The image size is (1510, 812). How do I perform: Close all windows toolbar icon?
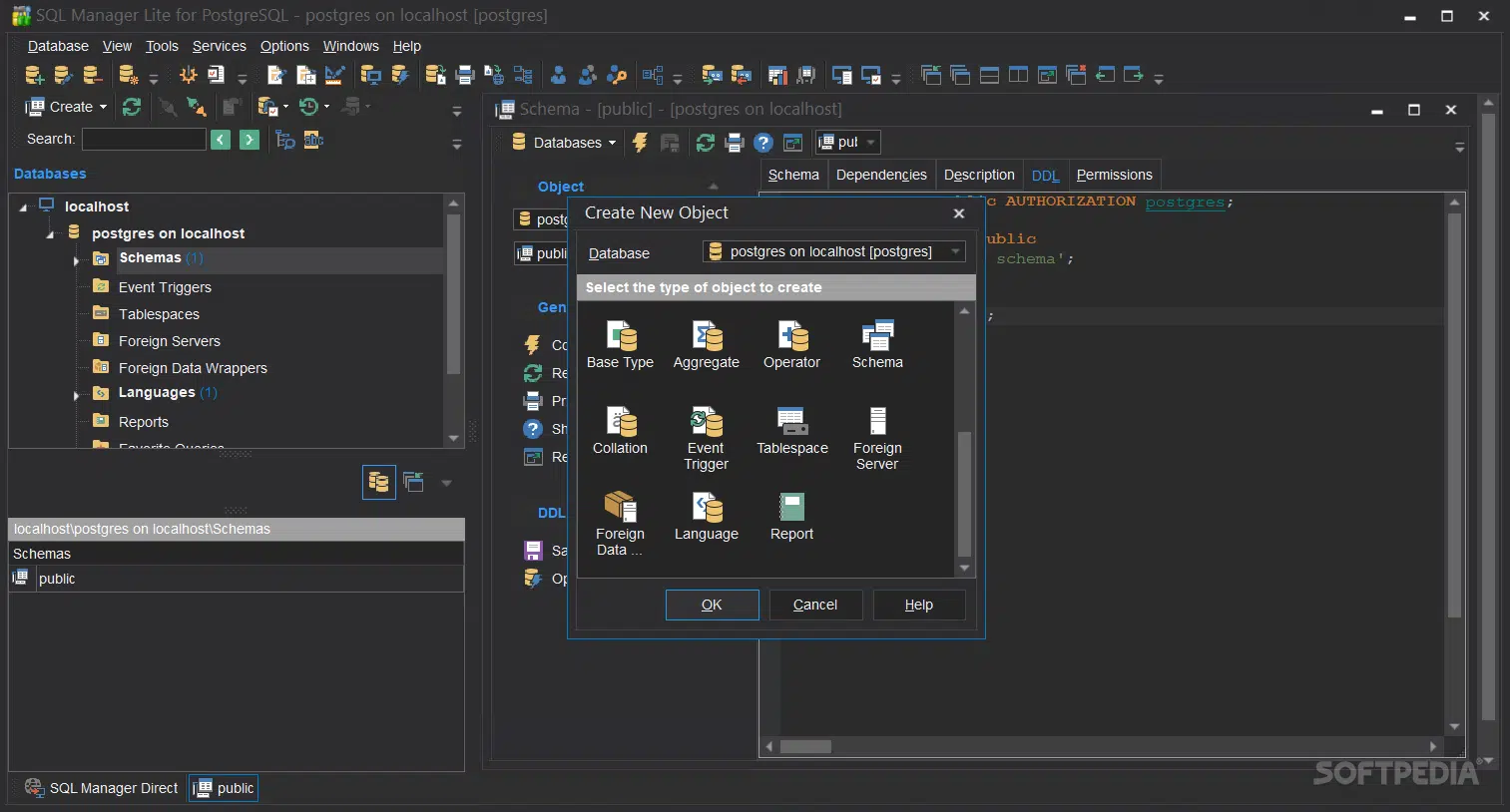pos(1076,75)
